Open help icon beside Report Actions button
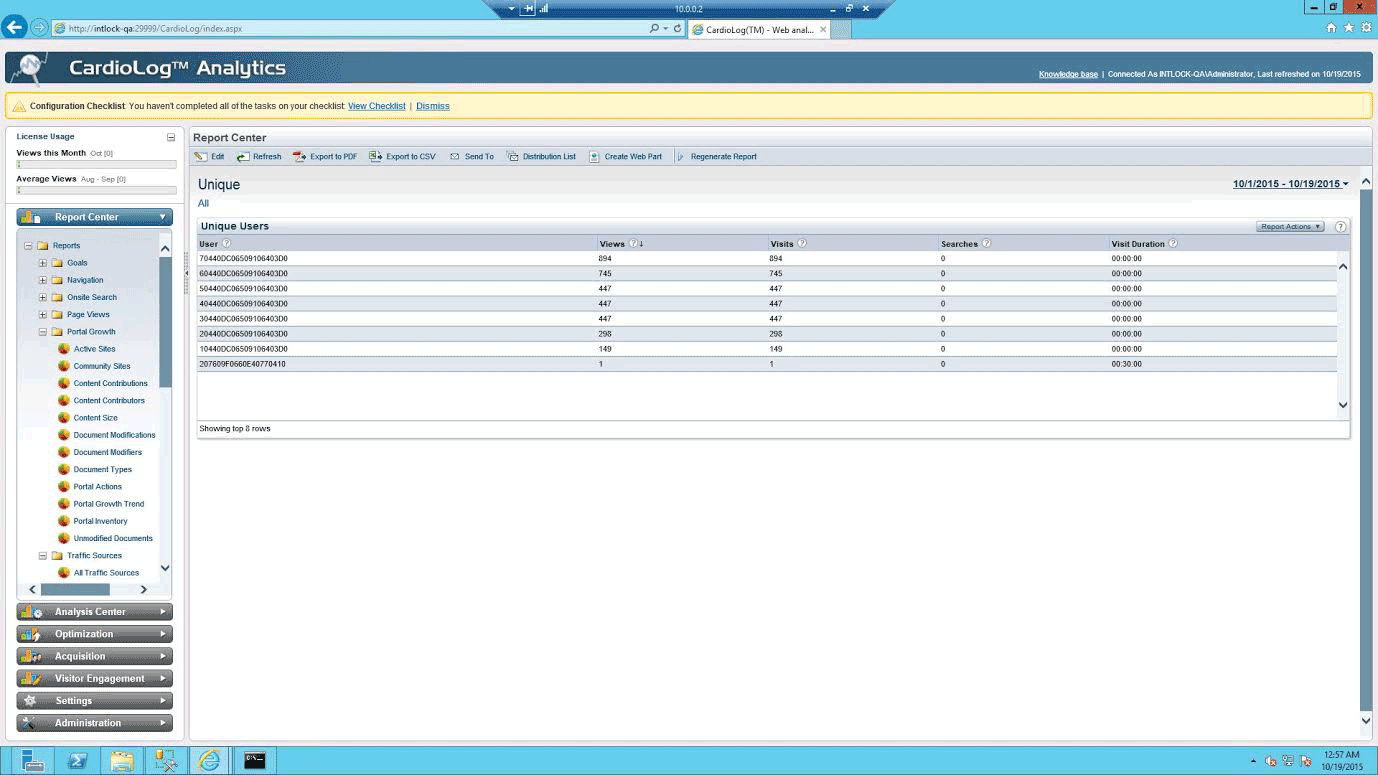This screenshot has height=775, width=1378. 1341,227
